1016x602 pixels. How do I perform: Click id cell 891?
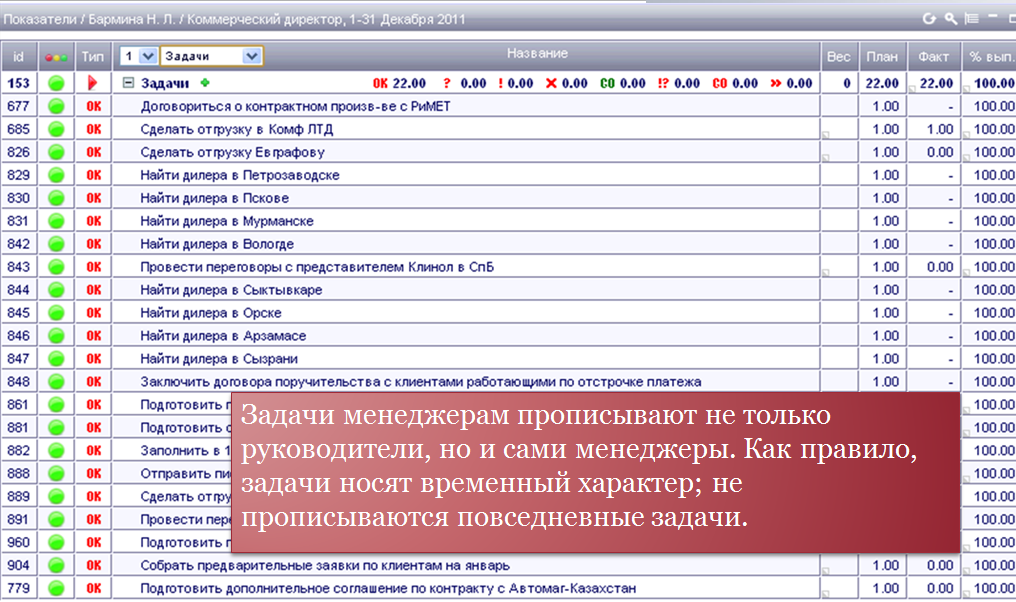coord(18,519)
